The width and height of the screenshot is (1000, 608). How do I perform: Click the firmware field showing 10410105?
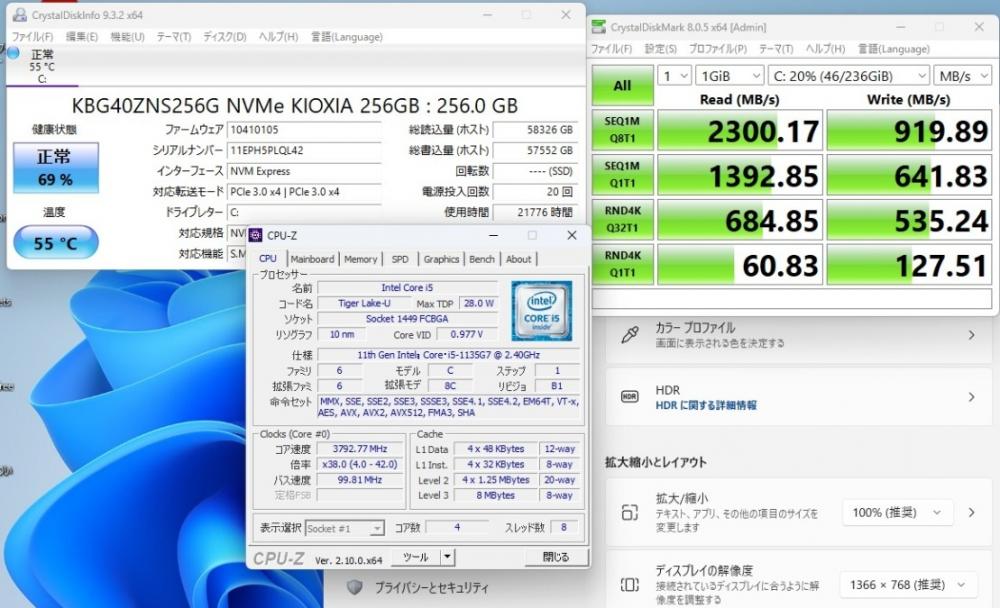coord(304,130)
